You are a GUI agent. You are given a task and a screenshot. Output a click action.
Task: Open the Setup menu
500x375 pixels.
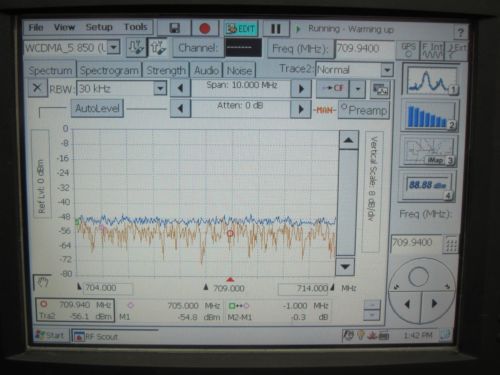[99, 27]
